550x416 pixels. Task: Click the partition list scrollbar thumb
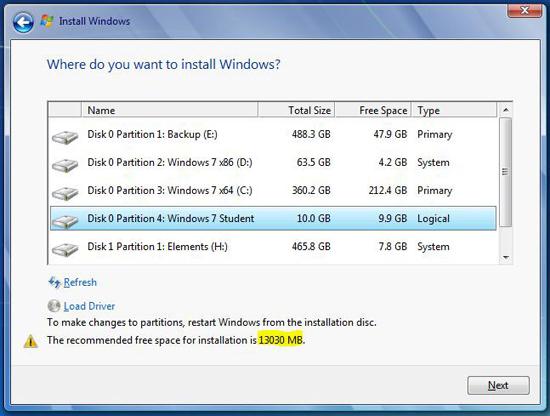tap(505, 172)
